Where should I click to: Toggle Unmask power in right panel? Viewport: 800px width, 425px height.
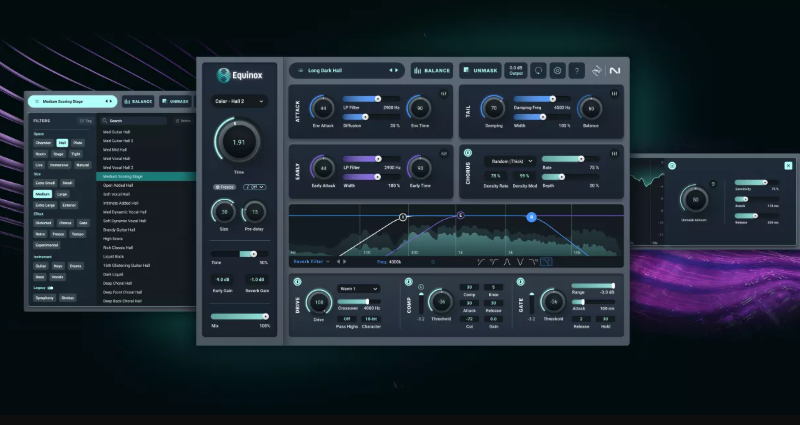(x=672, y=165)
